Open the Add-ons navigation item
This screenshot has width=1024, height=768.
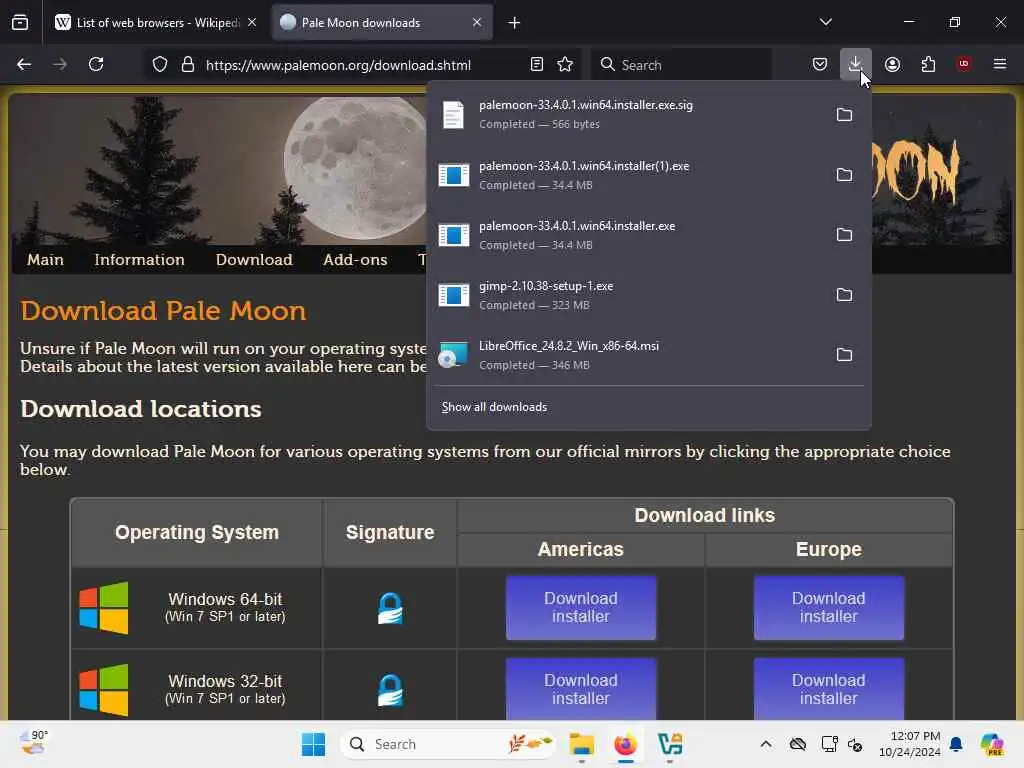click(x=355, y=260)
